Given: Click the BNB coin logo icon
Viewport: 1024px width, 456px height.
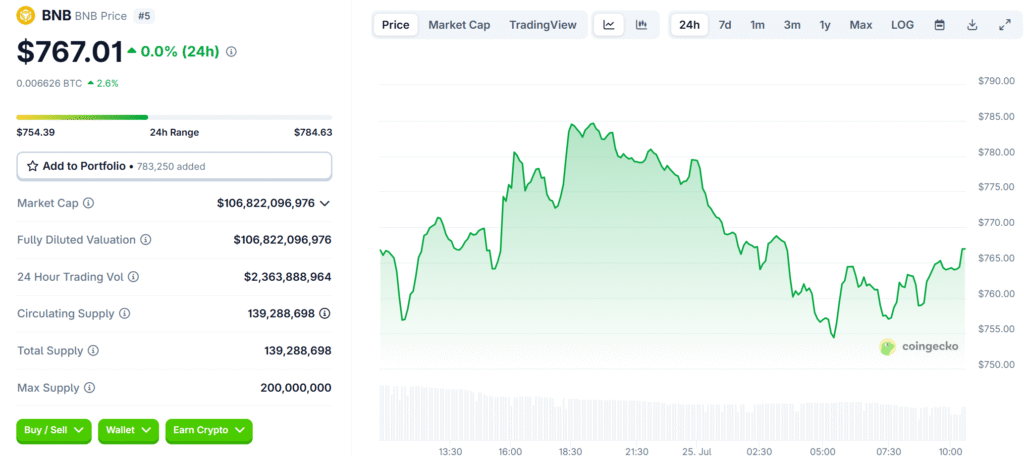Looking at the screenshot, I should pyautogui.click(x=26, y=17).
